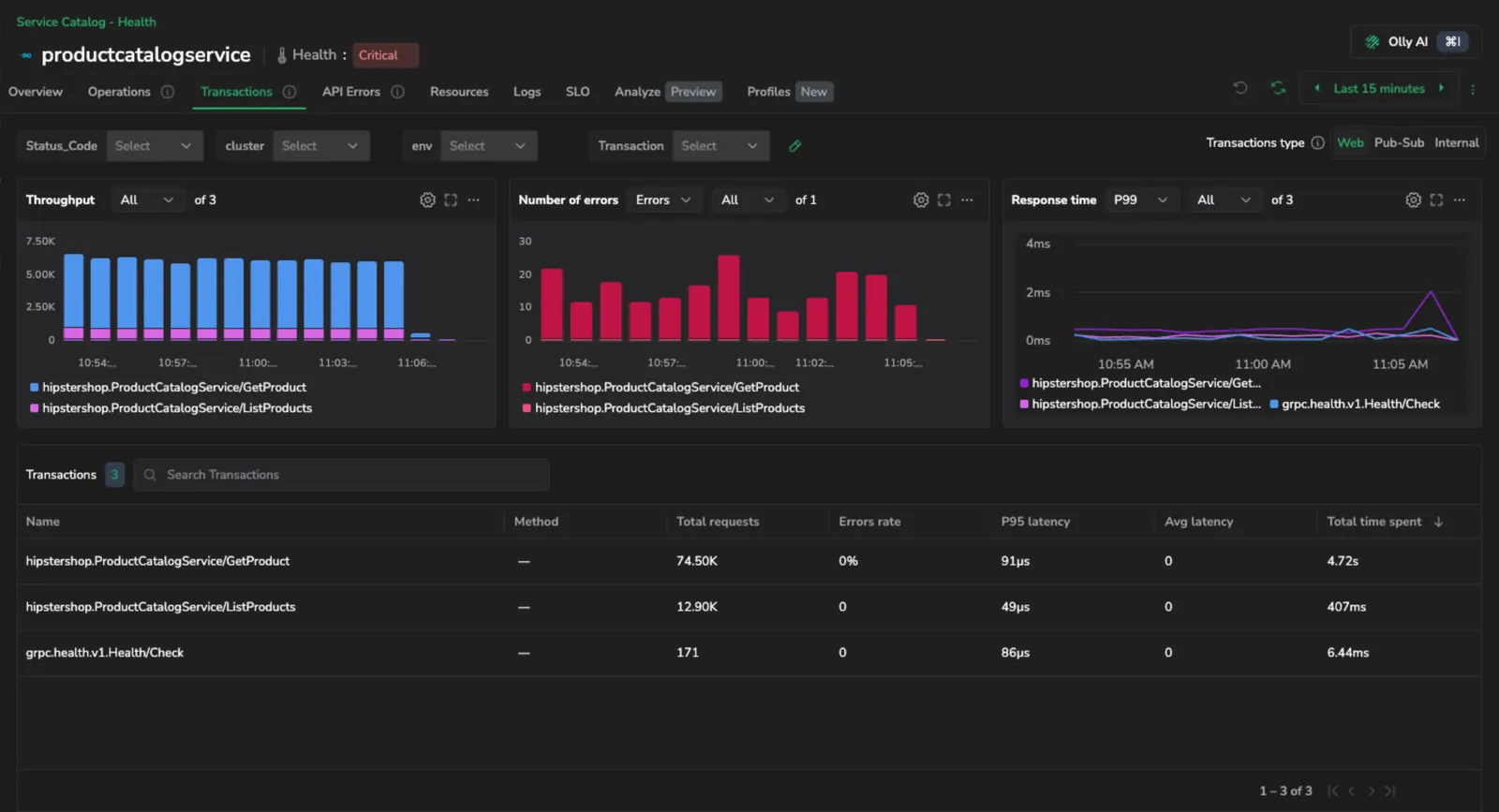Screen dimensions: 1499x812
Task: Focus the Search Transactions field
Action: click(341, 475)
